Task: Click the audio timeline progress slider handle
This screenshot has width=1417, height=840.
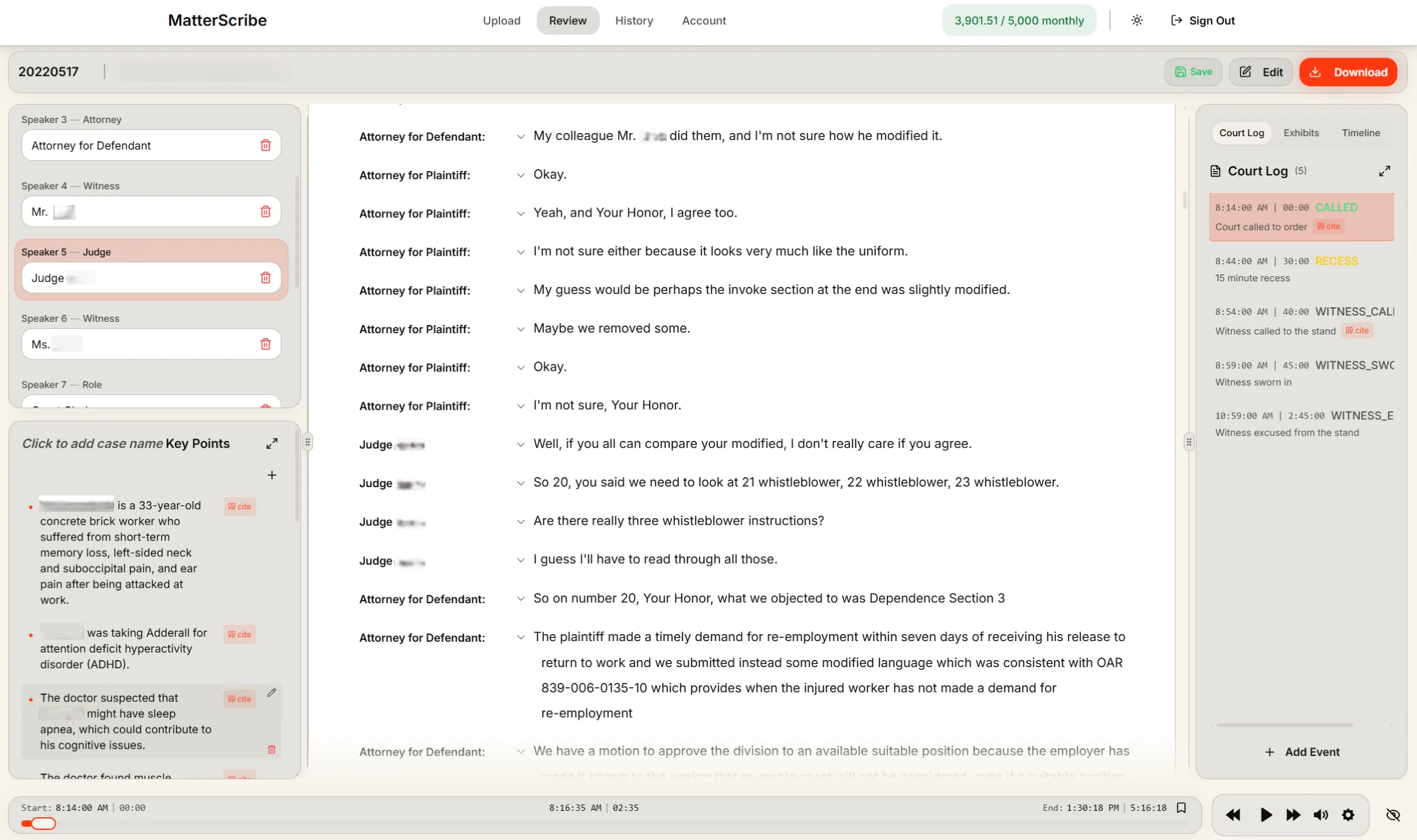Action: click(43, 824)
